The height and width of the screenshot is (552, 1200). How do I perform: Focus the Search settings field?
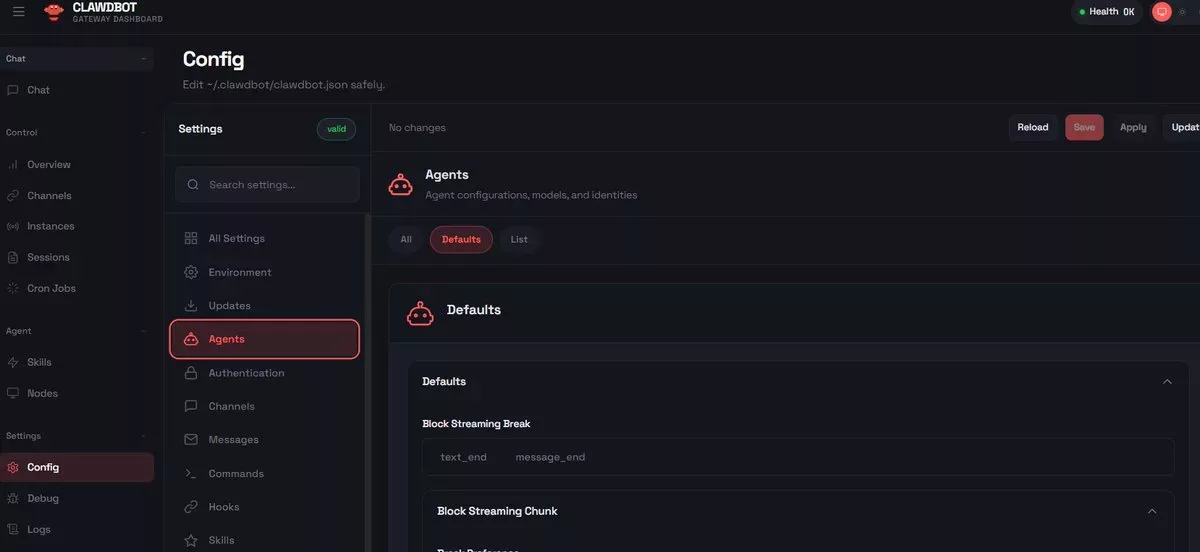click(x=267, y=185)
